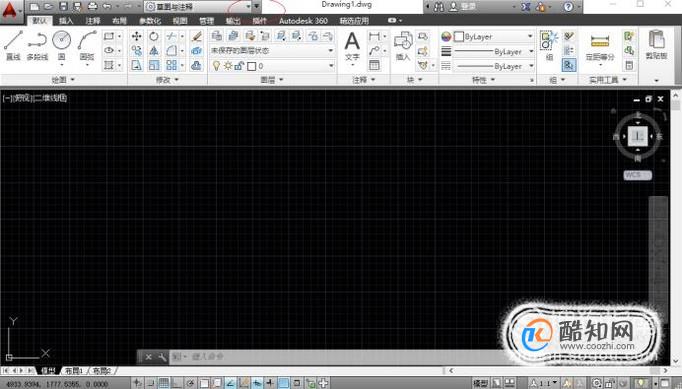The image size is (682, 389).
Task: Click the Stretch tool icon
Action: click(137, 65)
